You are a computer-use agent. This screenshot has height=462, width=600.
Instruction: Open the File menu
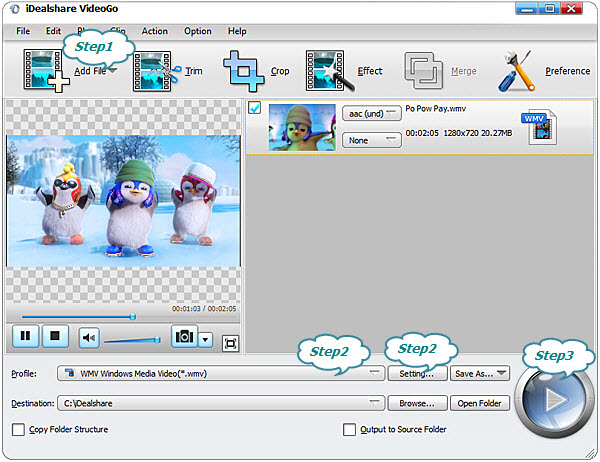click(23, 31)
